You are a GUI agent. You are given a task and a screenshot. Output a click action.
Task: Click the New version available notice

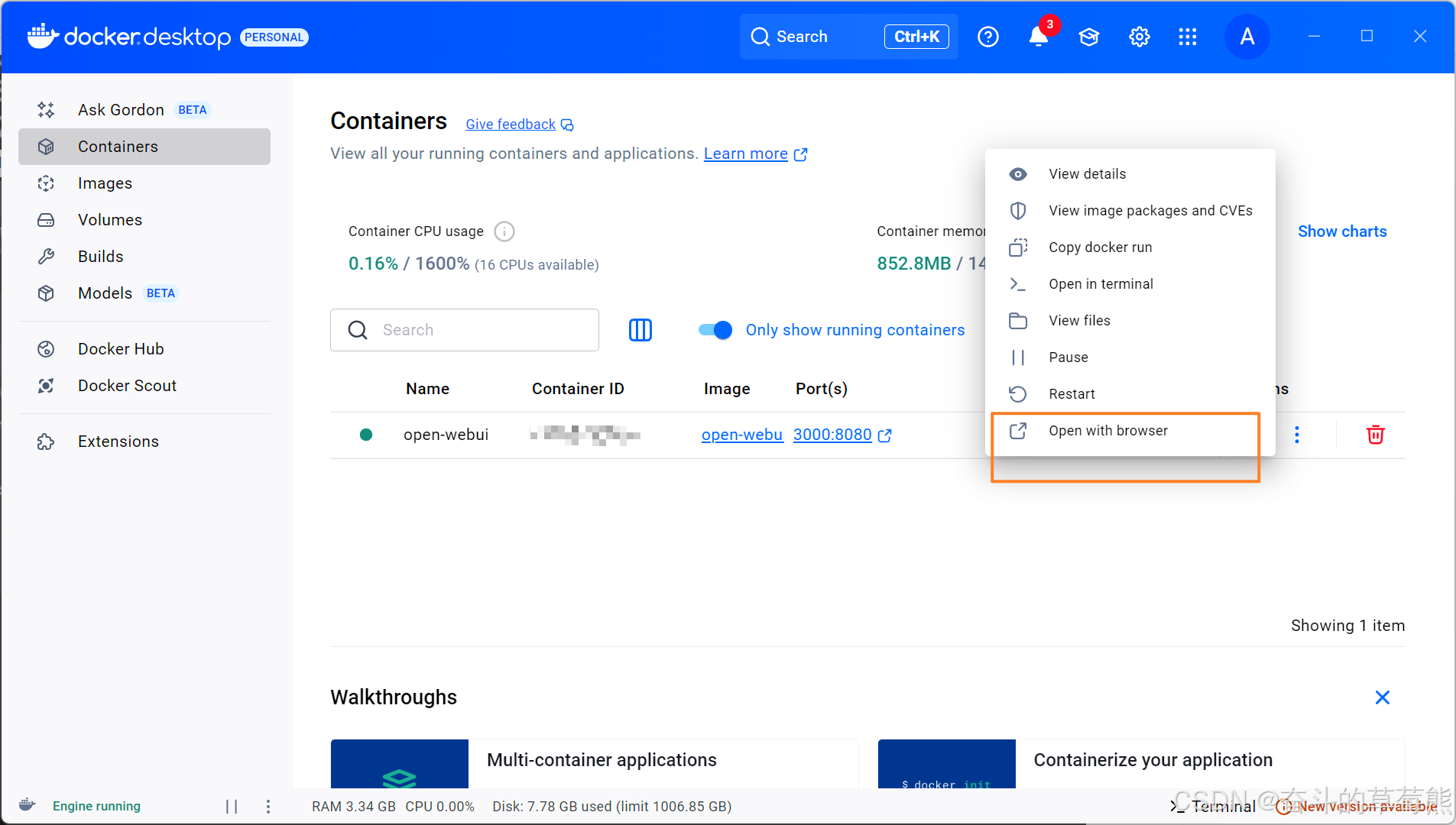tap(1357, 807)
